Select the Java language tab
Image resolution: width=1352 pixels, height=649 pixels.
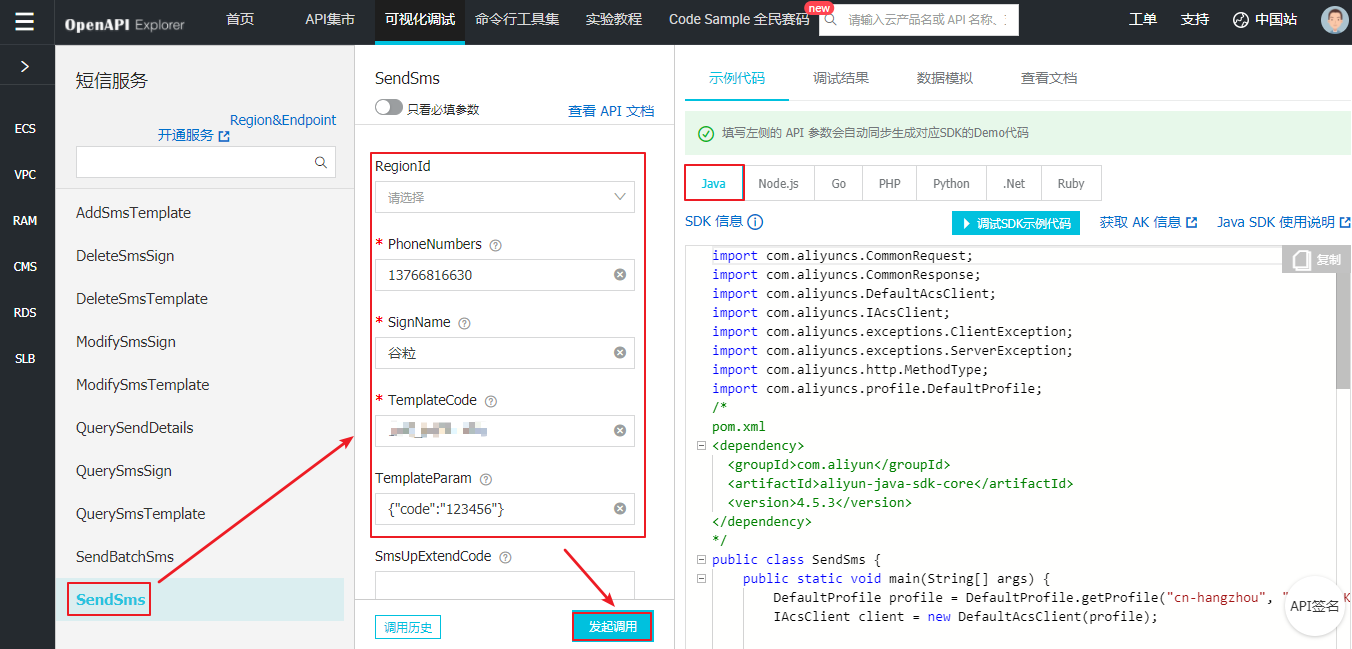pyautogui.click(x=714, y=184)
